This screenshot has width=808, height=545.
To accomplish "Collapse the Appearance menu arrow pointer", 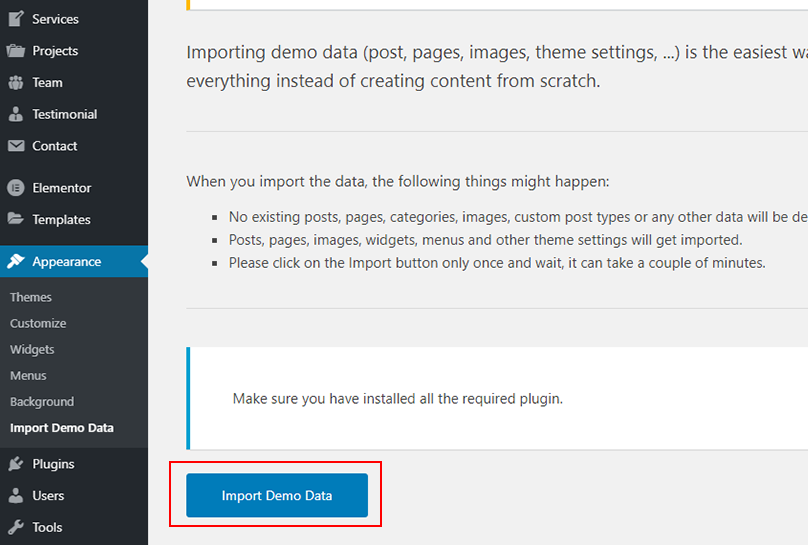I will (x=144, y=262).
